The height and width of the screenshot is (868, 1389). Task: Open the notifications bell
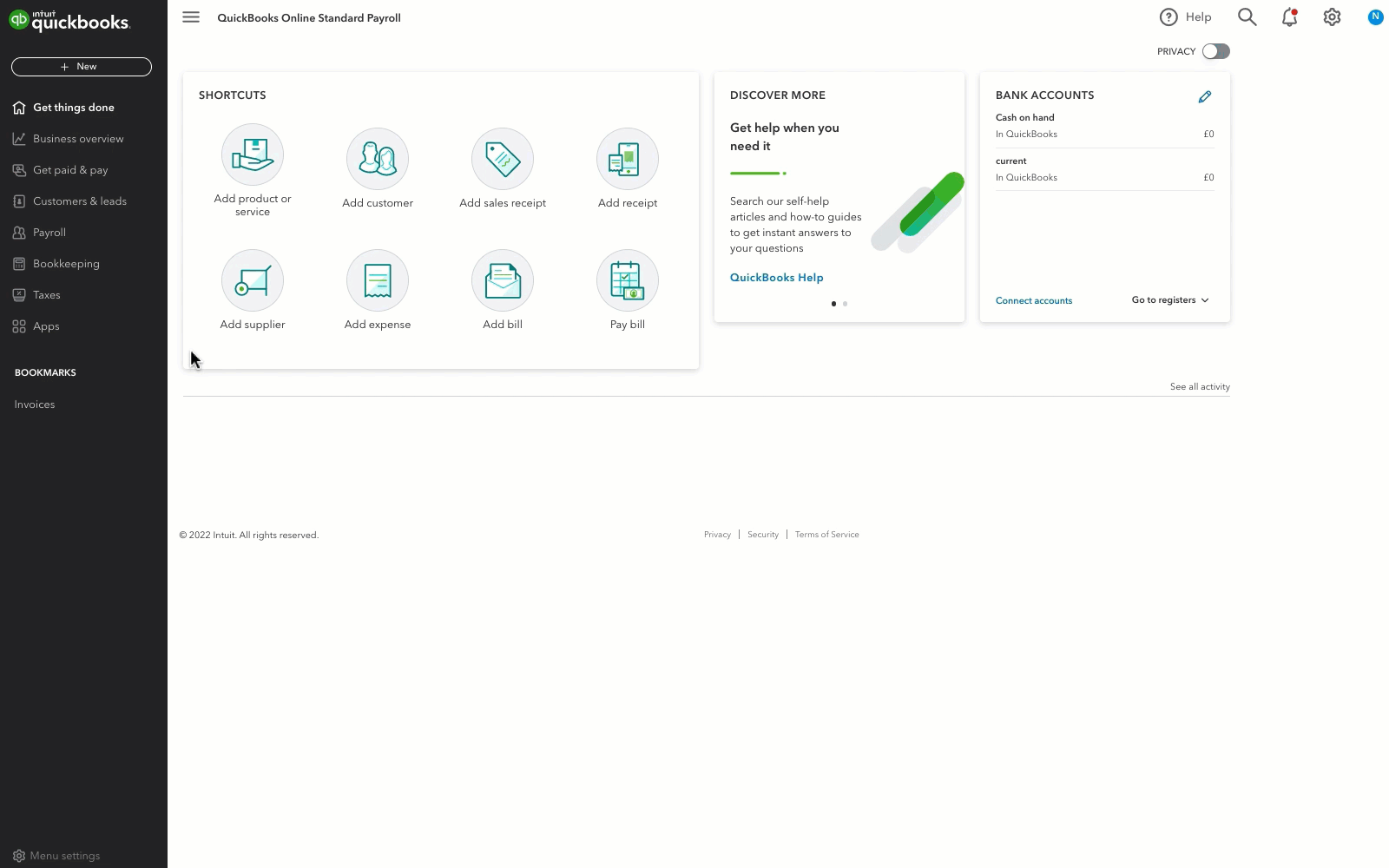[1289, 17]
